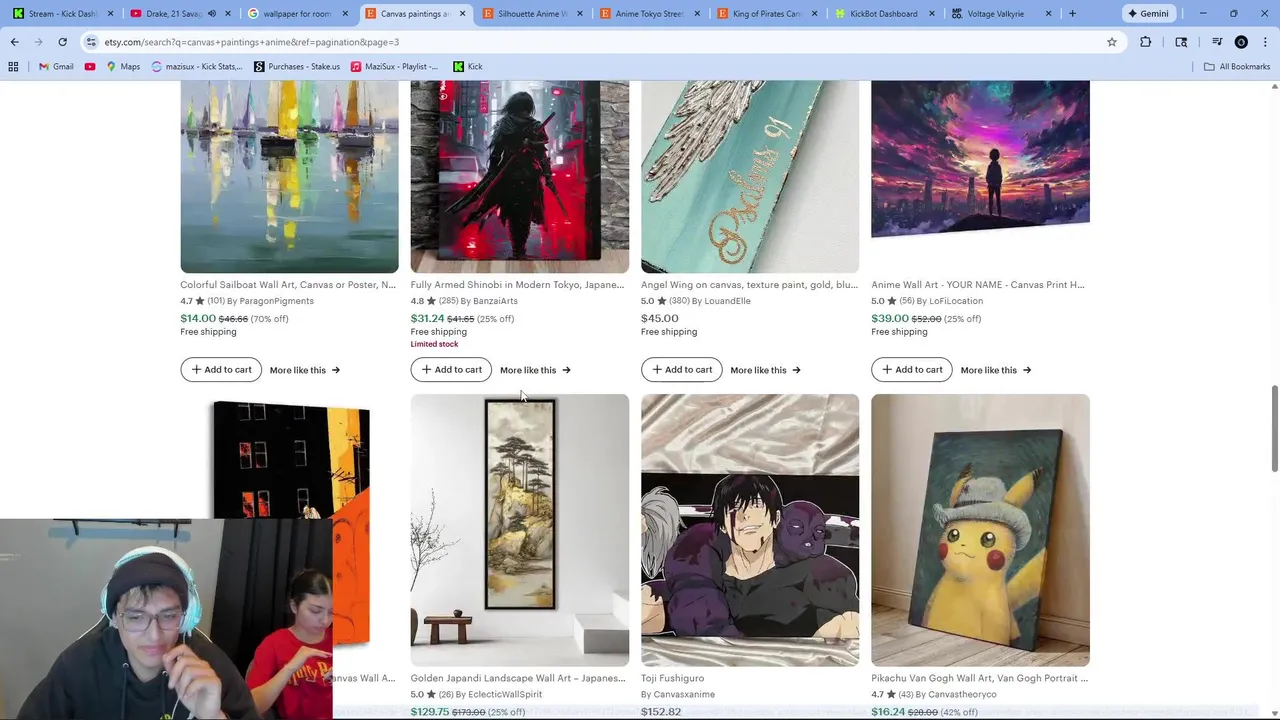Open the Maps bookmark
Viewport: 1280px width, 720px height.
pos(123,67)
